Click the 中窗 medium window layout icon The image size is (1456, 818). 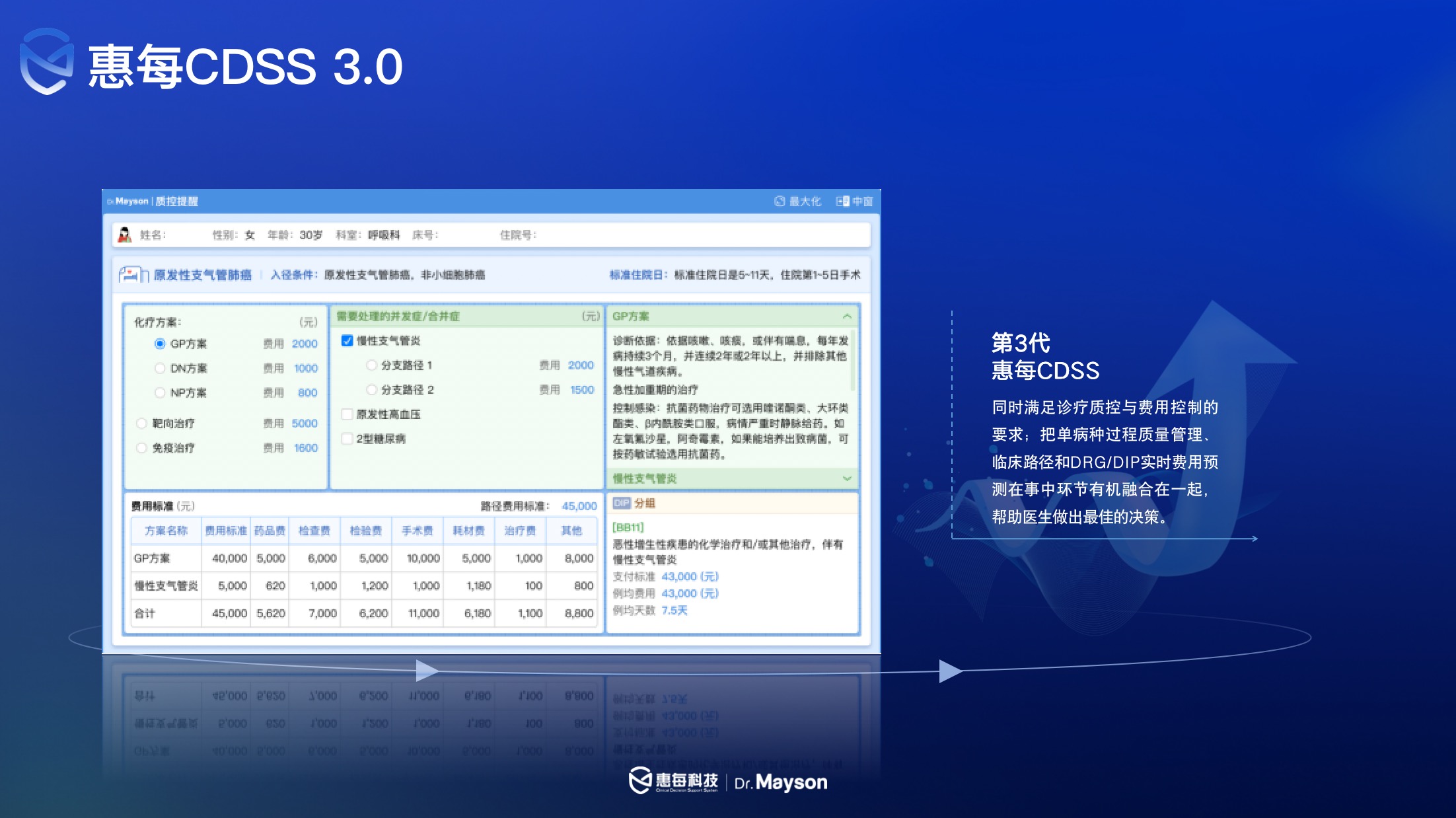tap(842, 202)
